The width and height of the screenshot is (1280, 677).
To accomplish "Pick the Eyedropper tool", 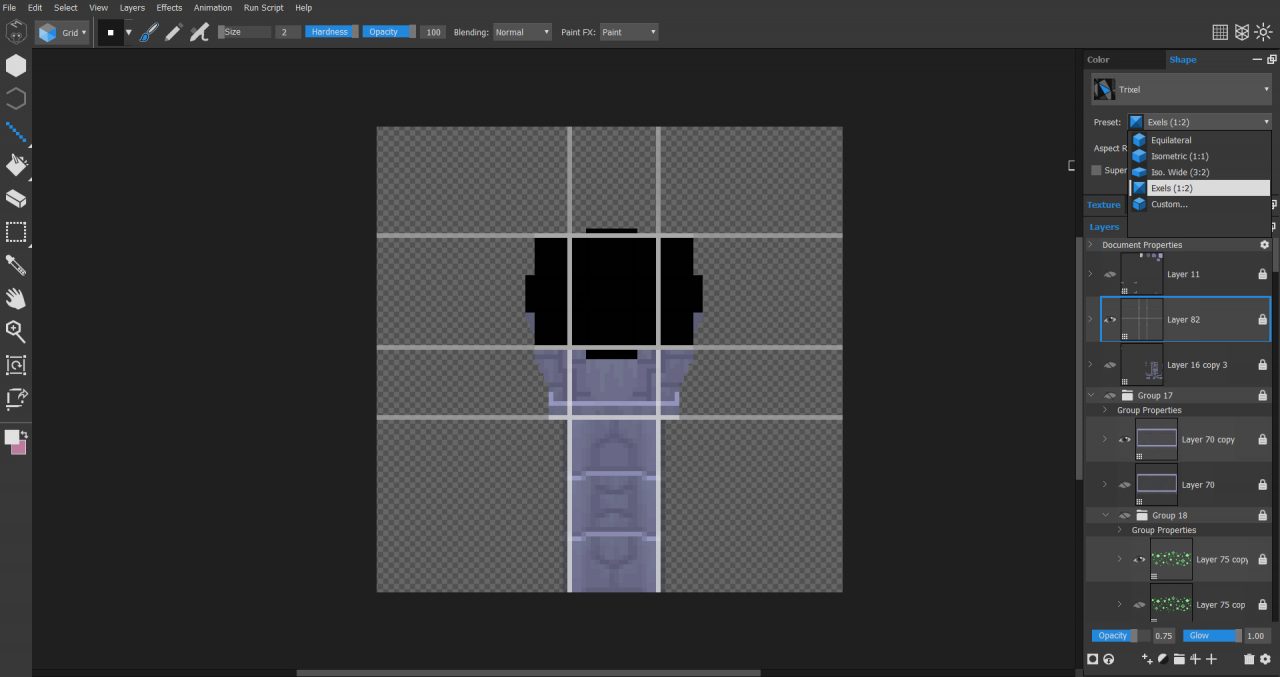I will click(x=16, y=265).
